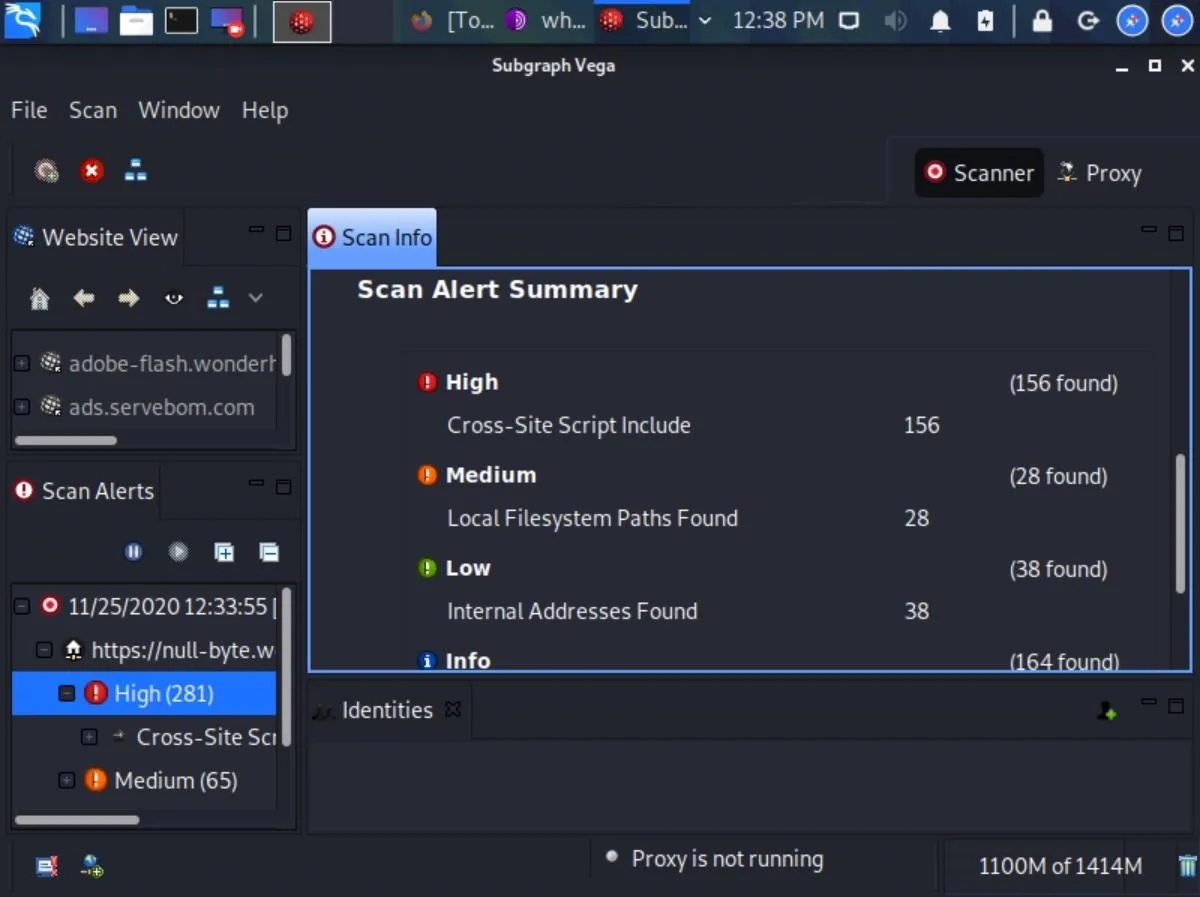Expand the Cross-Site Scr alert node
This screenshot has width=1200, height=897.
[x=89, y=737]
